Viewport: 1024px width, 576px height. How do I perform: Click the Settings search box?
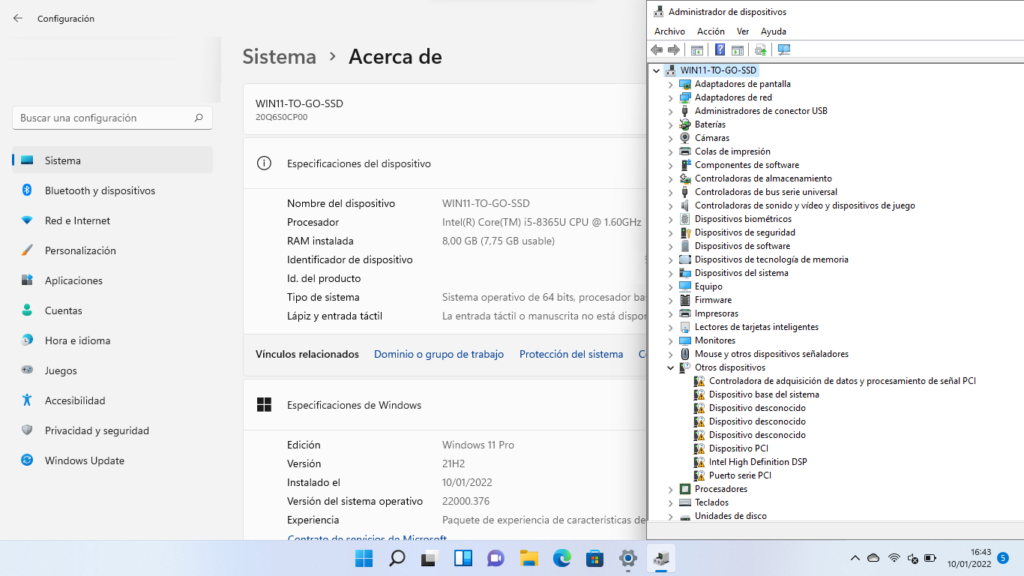click(110, 117)
